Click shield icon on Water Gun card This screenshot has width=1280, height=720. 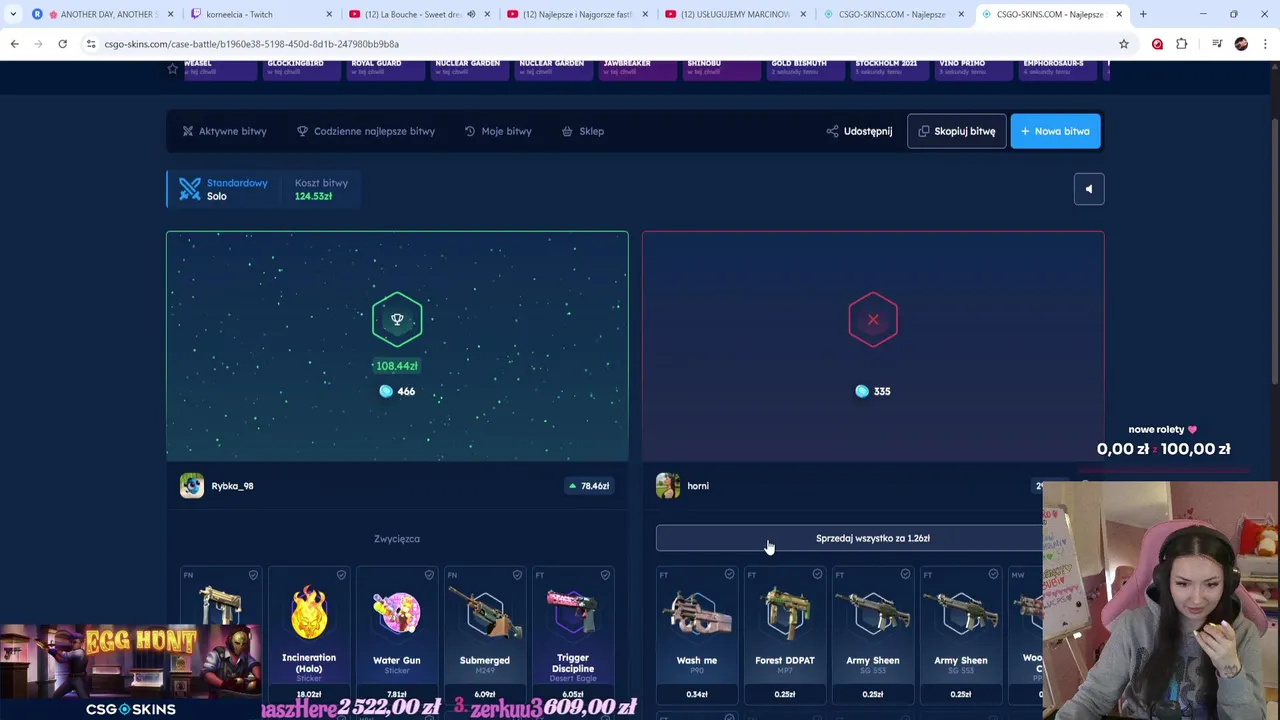[429, 575]
